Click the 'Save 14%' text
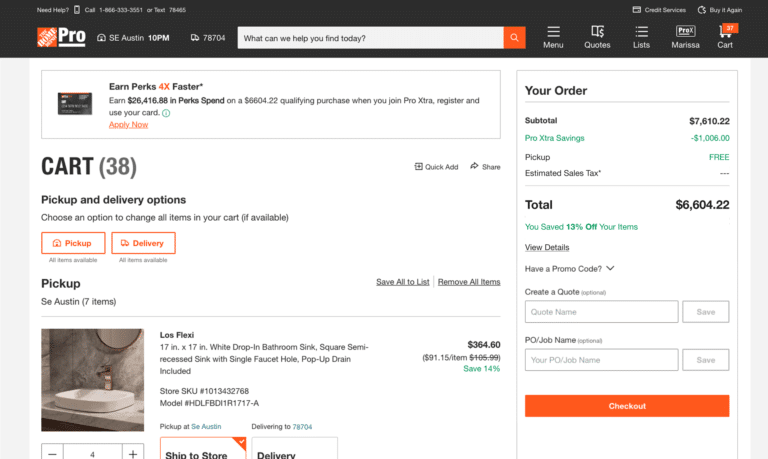Image resolution: width=768 pixels, height=459 pixels. [x=481, y=369]
